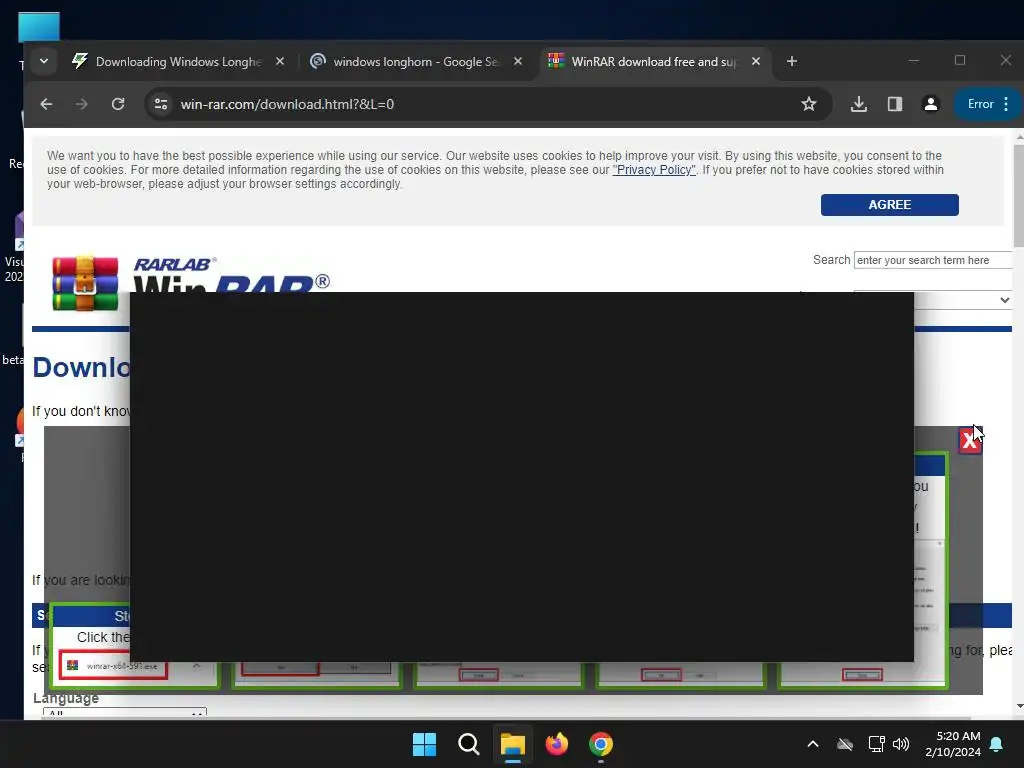Focus the site search input field

click(x=933, y=260)
